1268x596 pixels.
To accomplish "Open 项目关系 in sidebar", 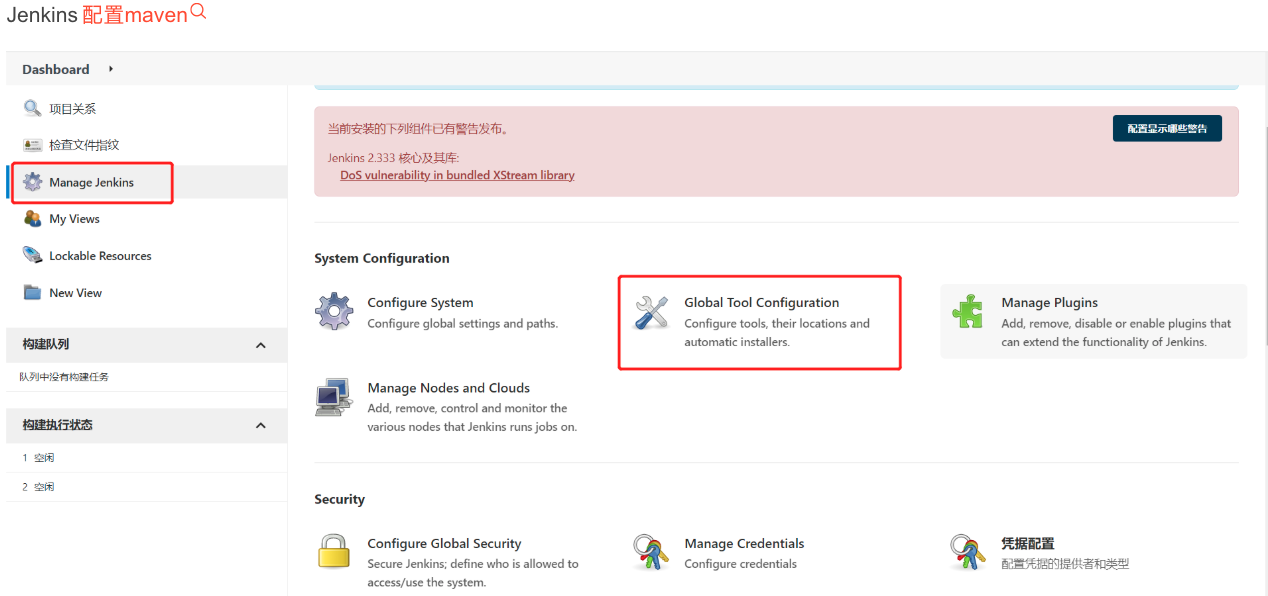I will coord(73,109).
